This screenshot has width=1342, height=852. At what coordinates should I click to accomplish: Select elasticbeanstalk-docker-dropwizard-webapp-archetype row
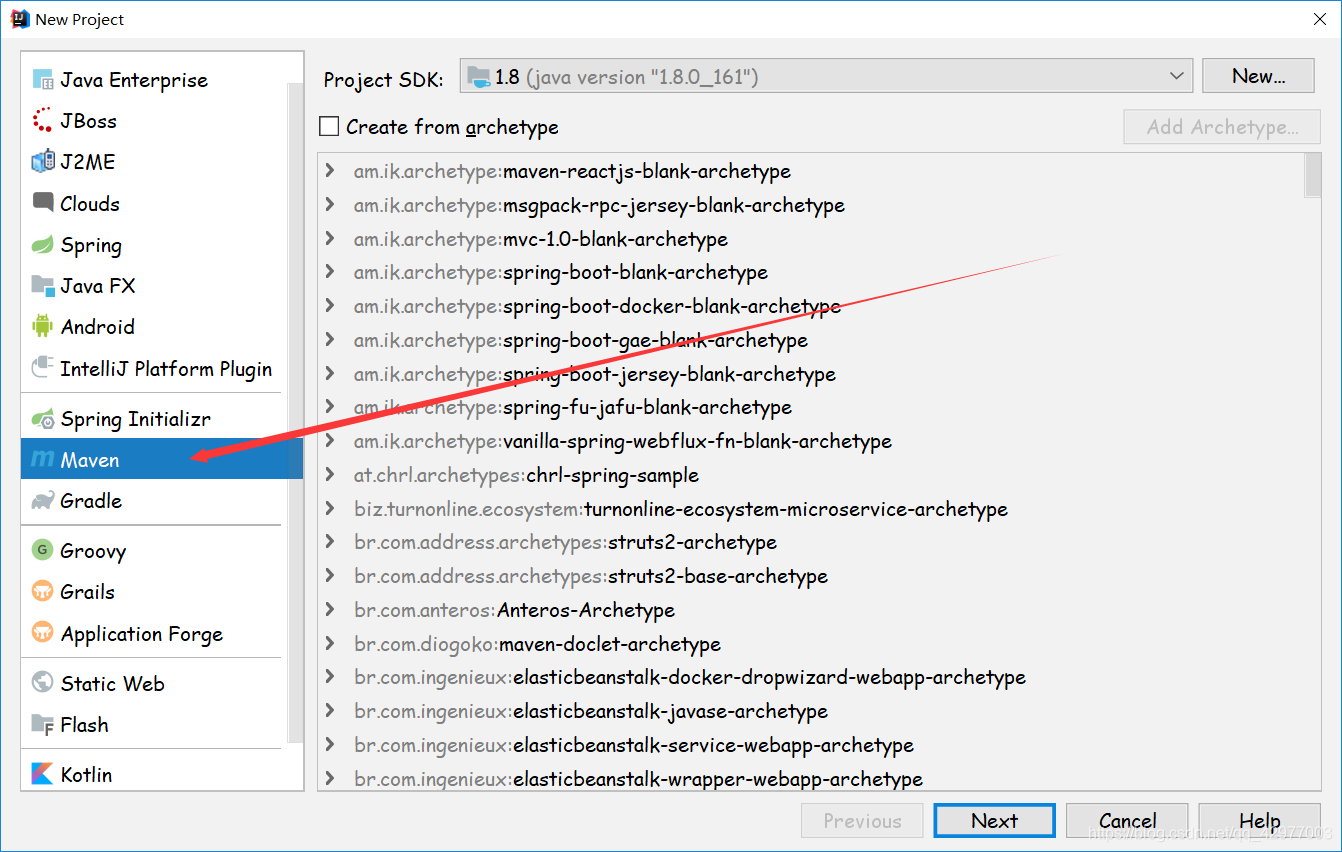click(x=811, y=677)
